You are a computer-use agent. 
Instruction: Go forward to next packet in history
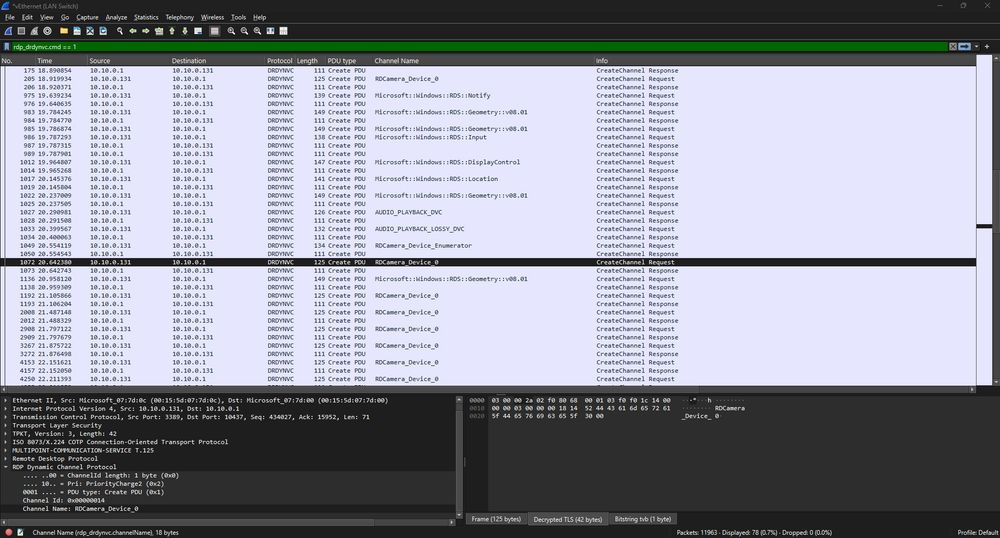coord(146,31)
